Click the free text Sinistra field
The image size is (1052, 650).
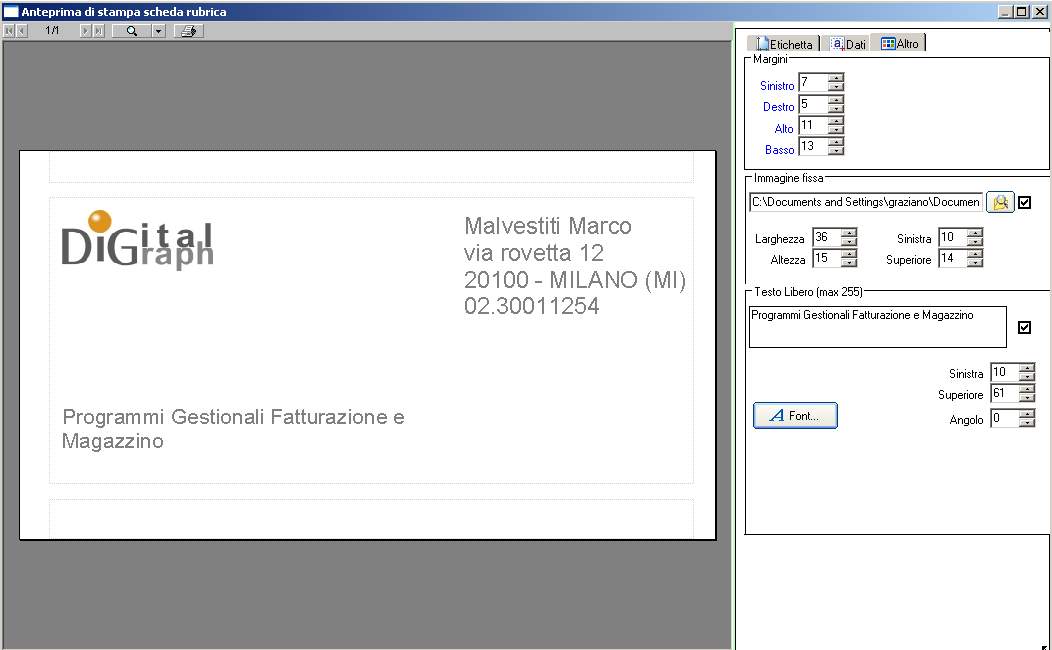pos(1005,372)
